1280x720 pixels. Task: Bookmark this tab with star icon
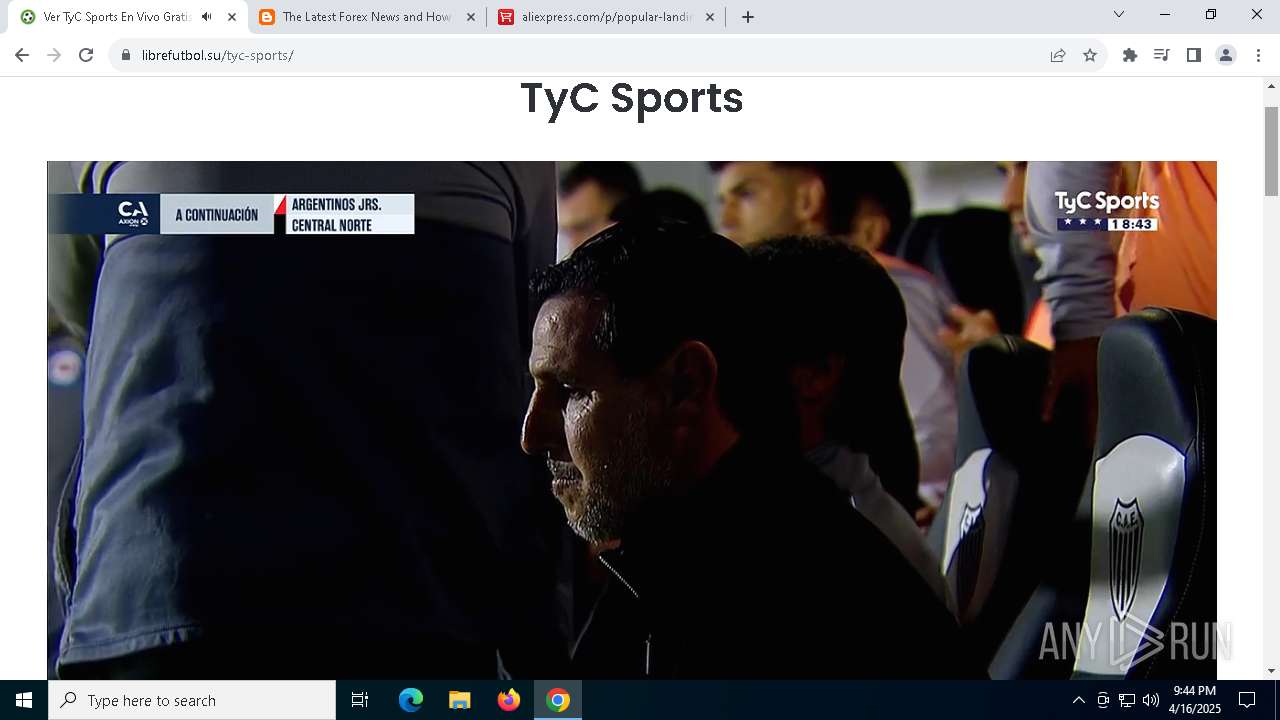click(1090, 55)
